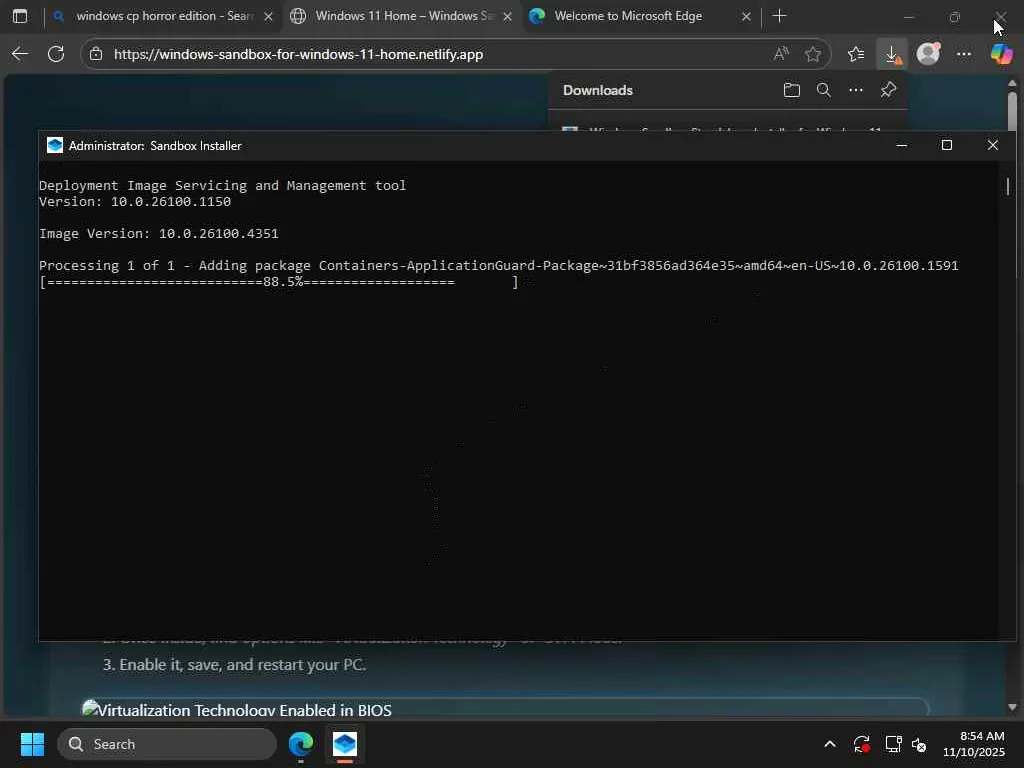Click the Sandbox Installer console scrollbar thumb
1024x768 pixels.
coord(1008,186)
